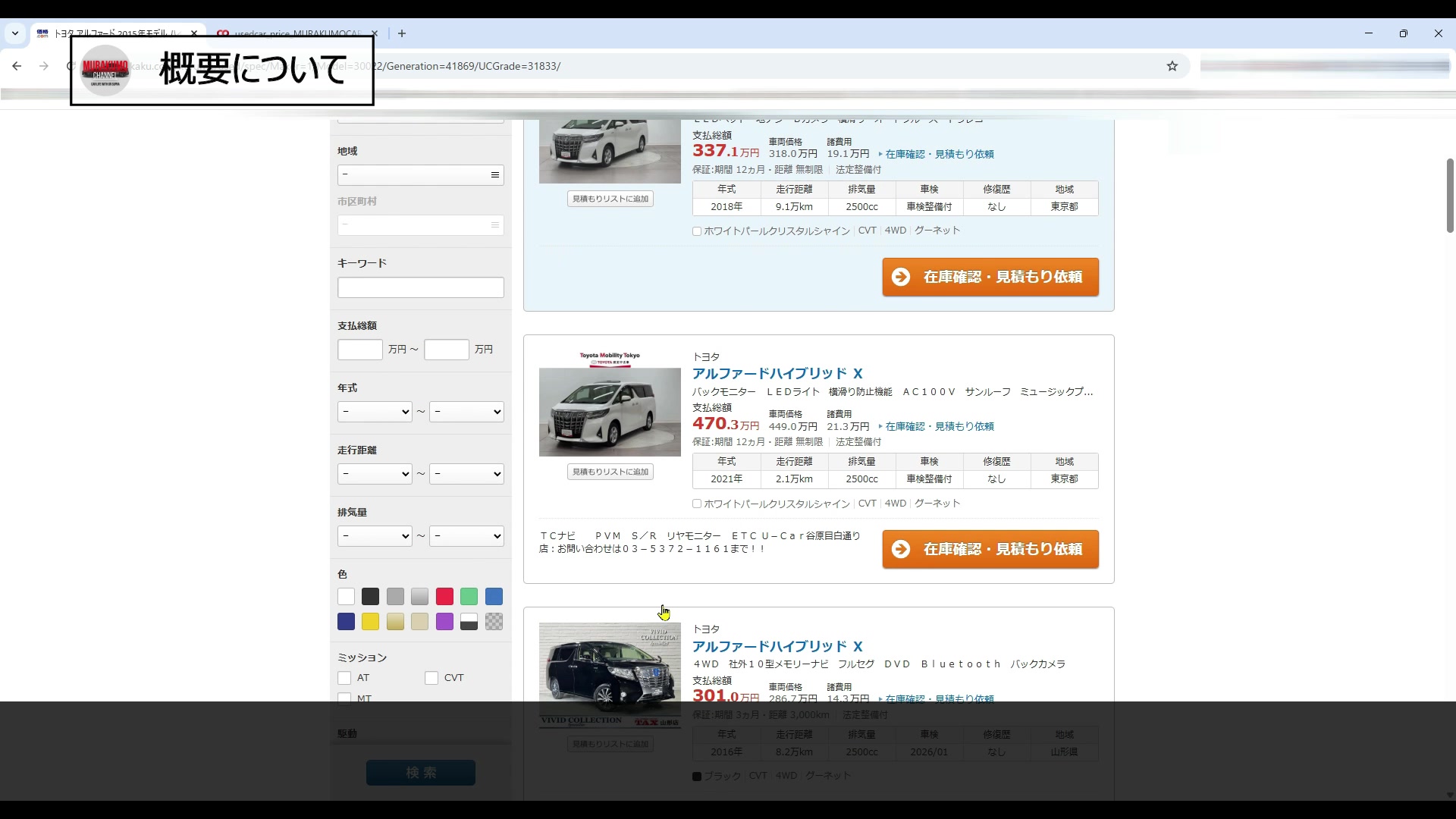Click the キーワード input field
Screen dimensions: 1456x819
[421, 287]
